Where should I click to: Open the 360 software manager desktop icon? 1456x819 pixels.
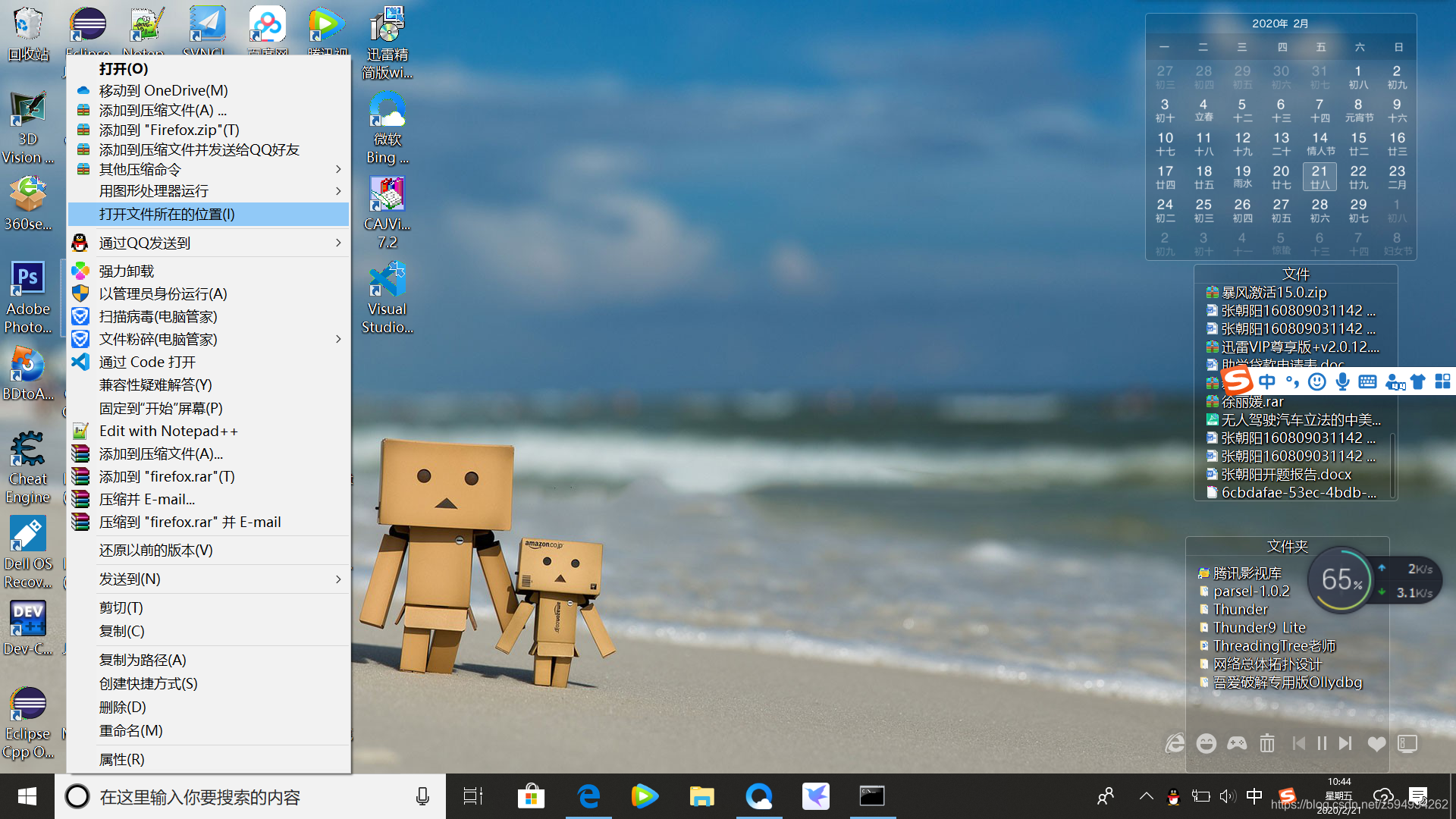[x=28, y=203]
